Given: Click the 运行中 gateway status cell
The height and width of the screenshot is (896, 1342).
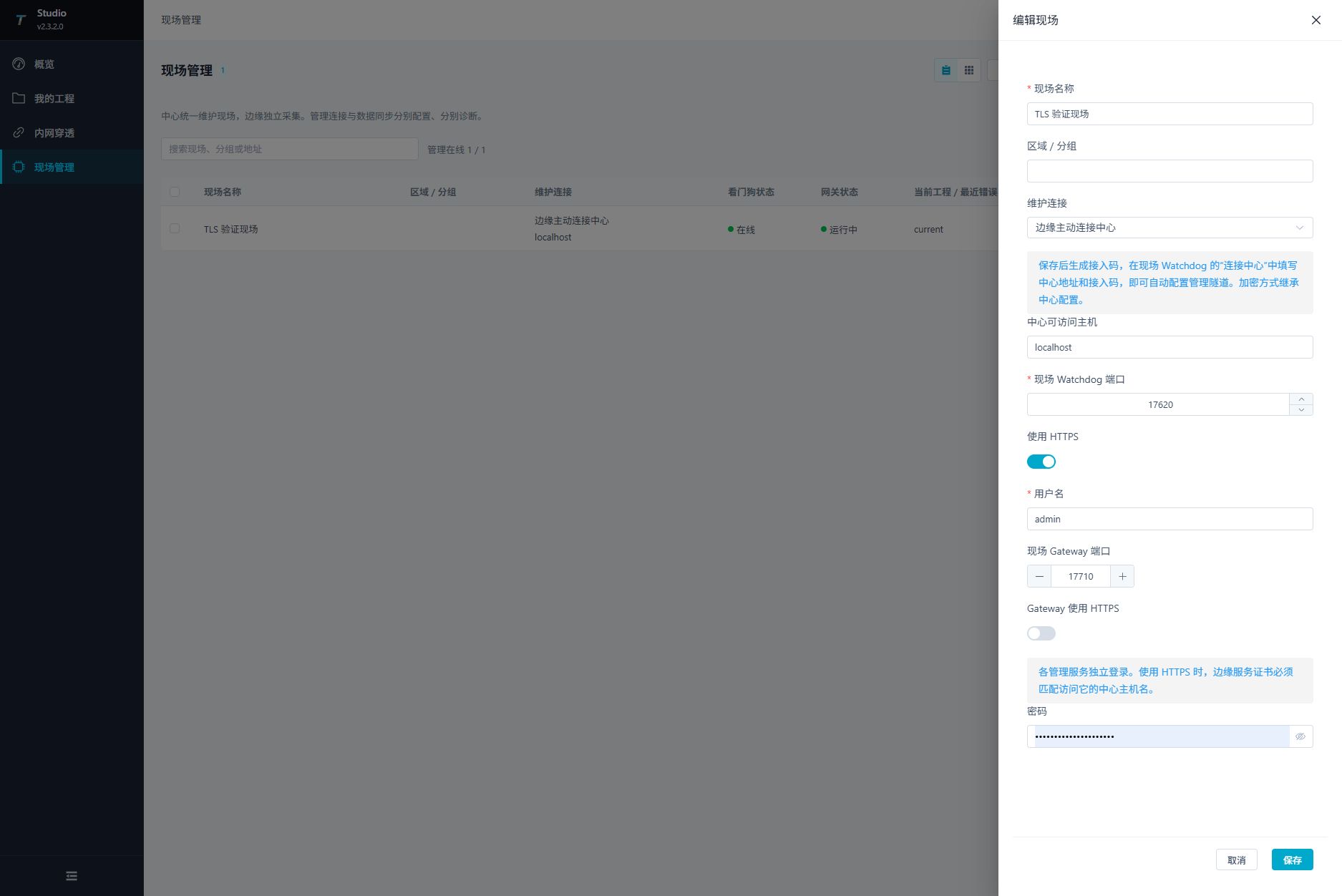Looking at the screenshot, I should [x=839, y=230].
